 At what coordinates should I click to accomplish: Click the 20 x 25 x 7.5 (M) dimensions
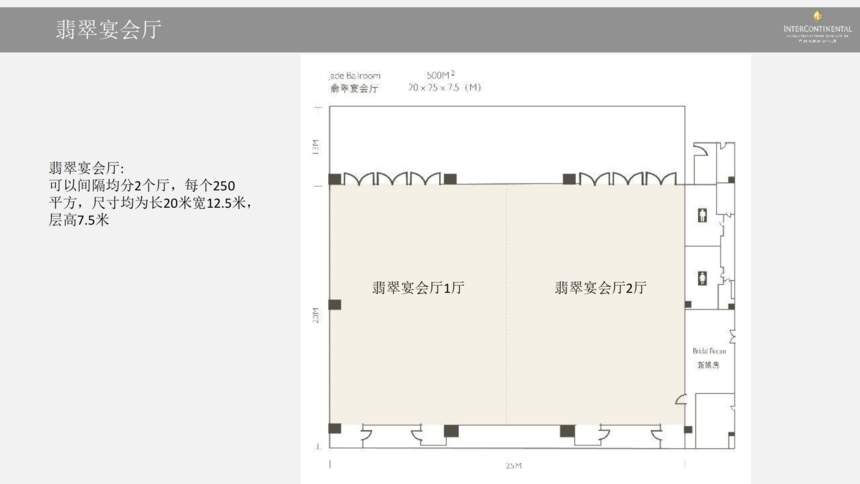[444, 87]
